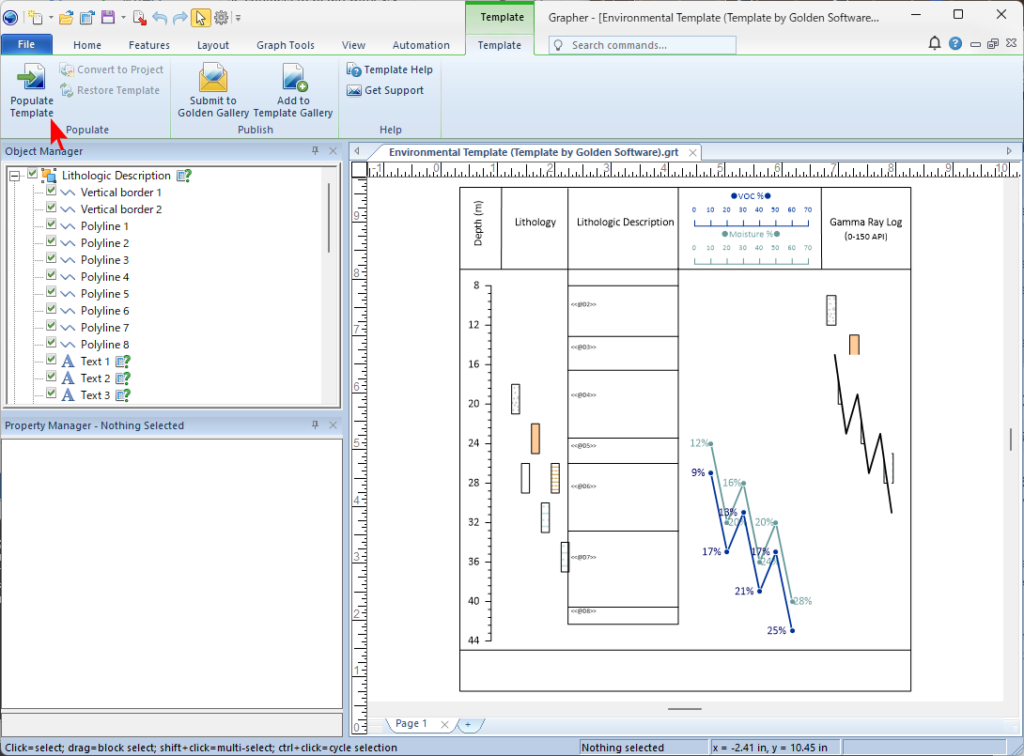Open the Graph Tools ribbon tab
Image resolution: width=1024 pixels, height=756 pixels.
286,45
